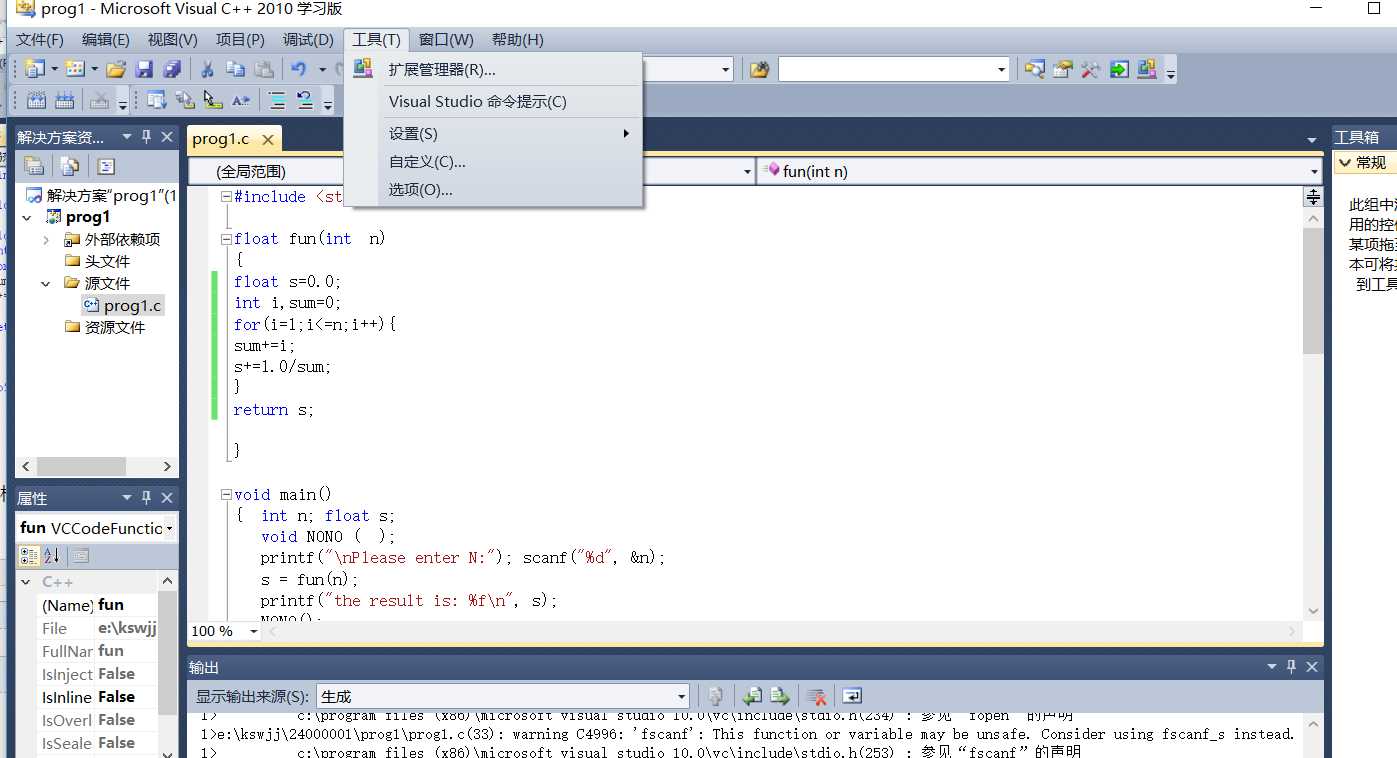Click the New Project toolbar icon
Viewport: 1397px width, 758px height.
pos(36,69)
